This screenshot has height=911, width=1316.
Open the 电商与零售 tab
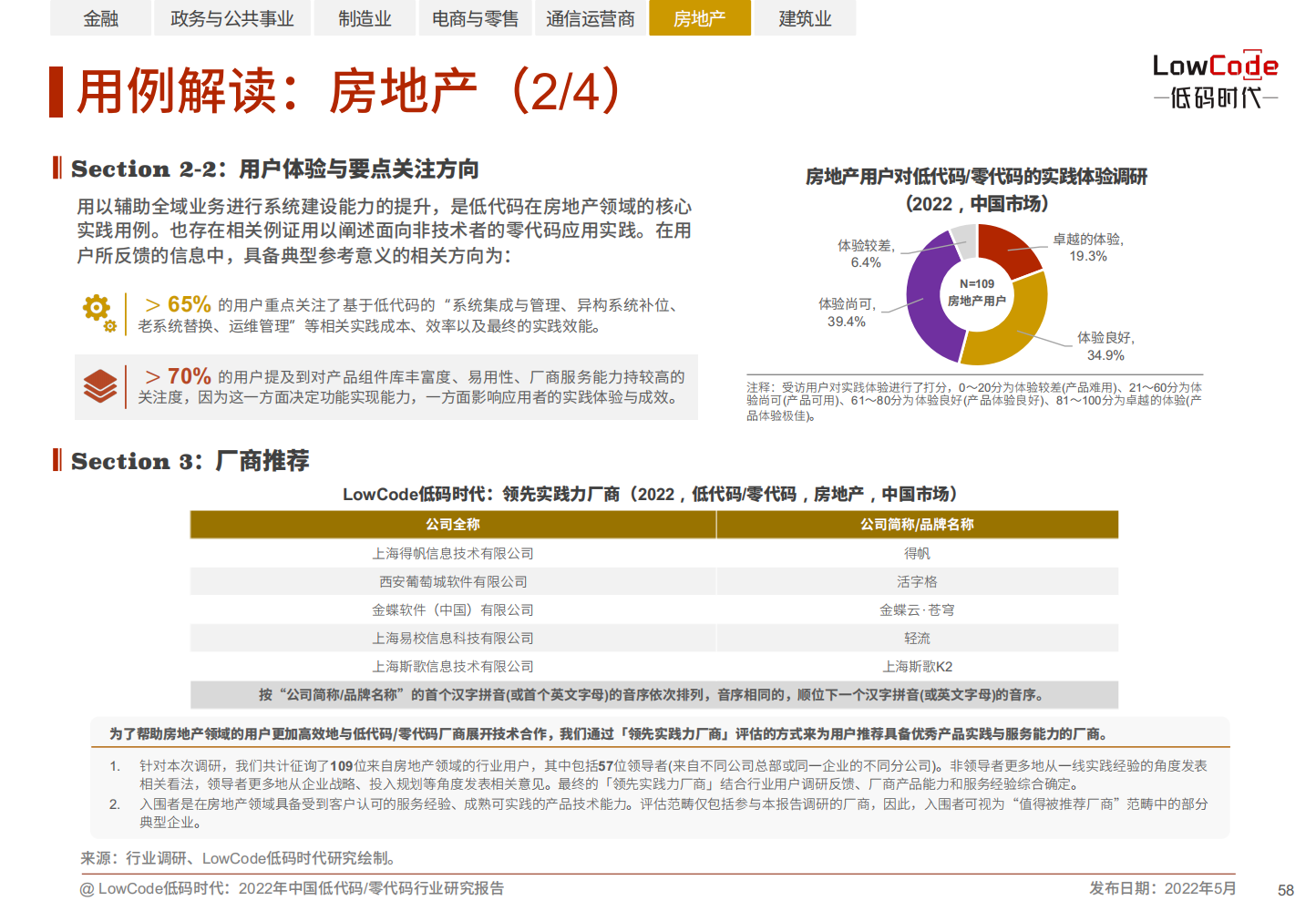475,18
